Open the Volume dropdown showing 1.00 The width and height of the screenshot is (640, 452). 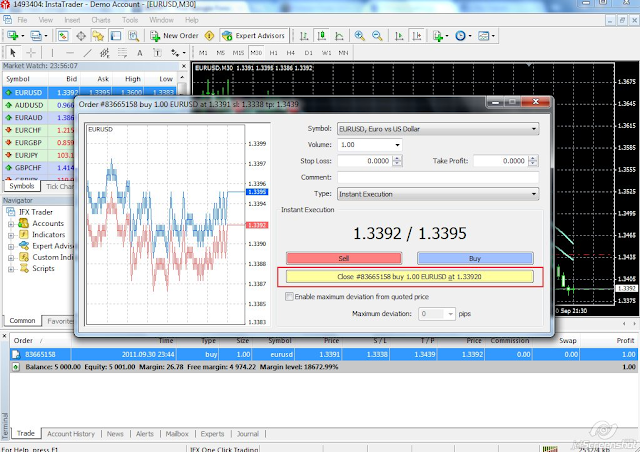[x=397, y=145]
